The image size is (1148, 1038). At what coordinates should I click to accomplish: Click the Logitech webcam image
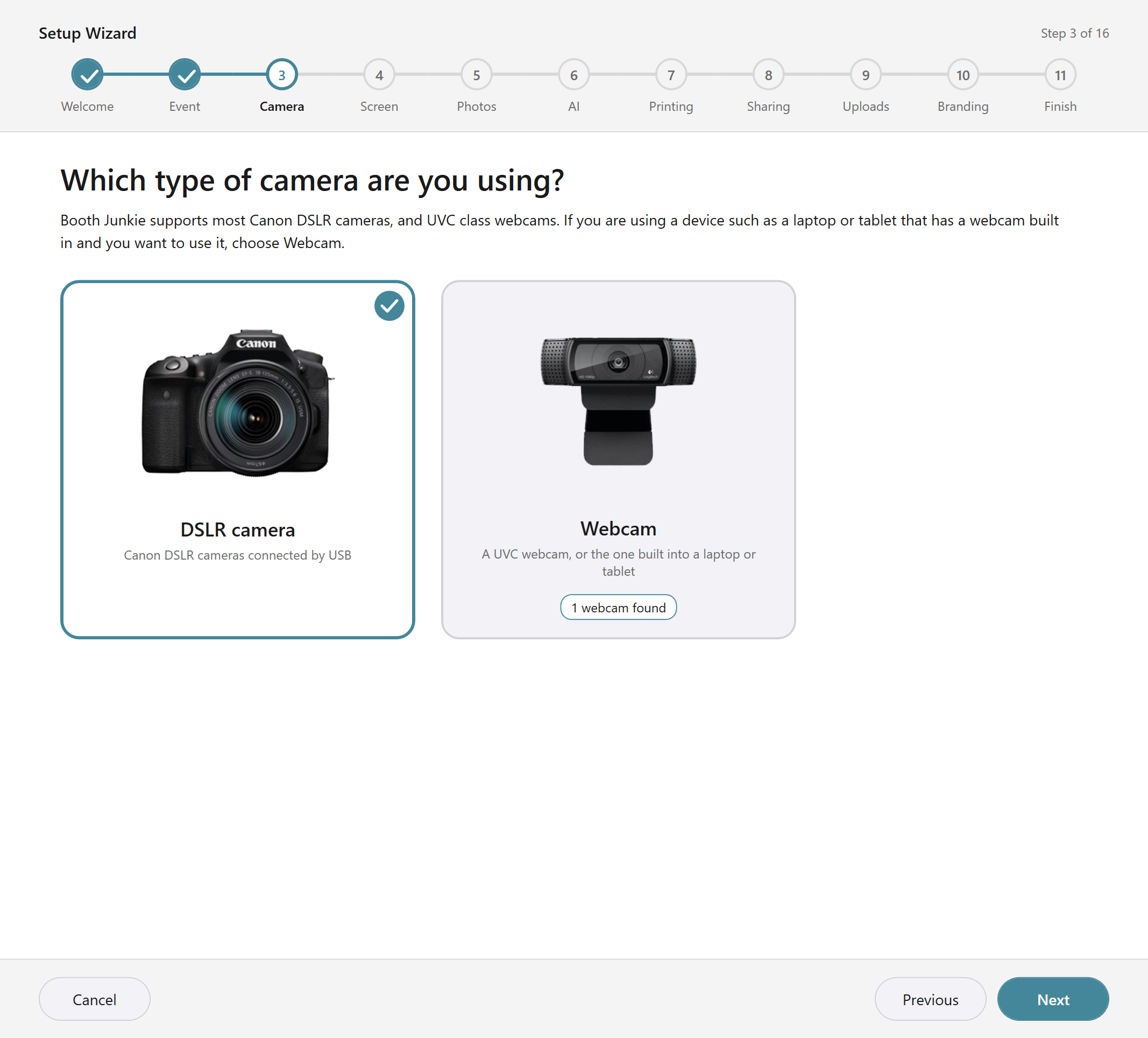(x=619, y=401)
